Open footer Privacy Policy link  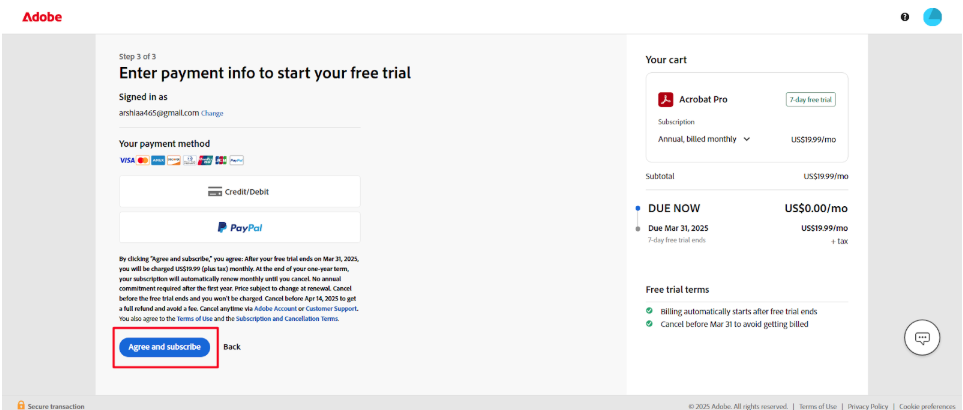pos(868,406)
